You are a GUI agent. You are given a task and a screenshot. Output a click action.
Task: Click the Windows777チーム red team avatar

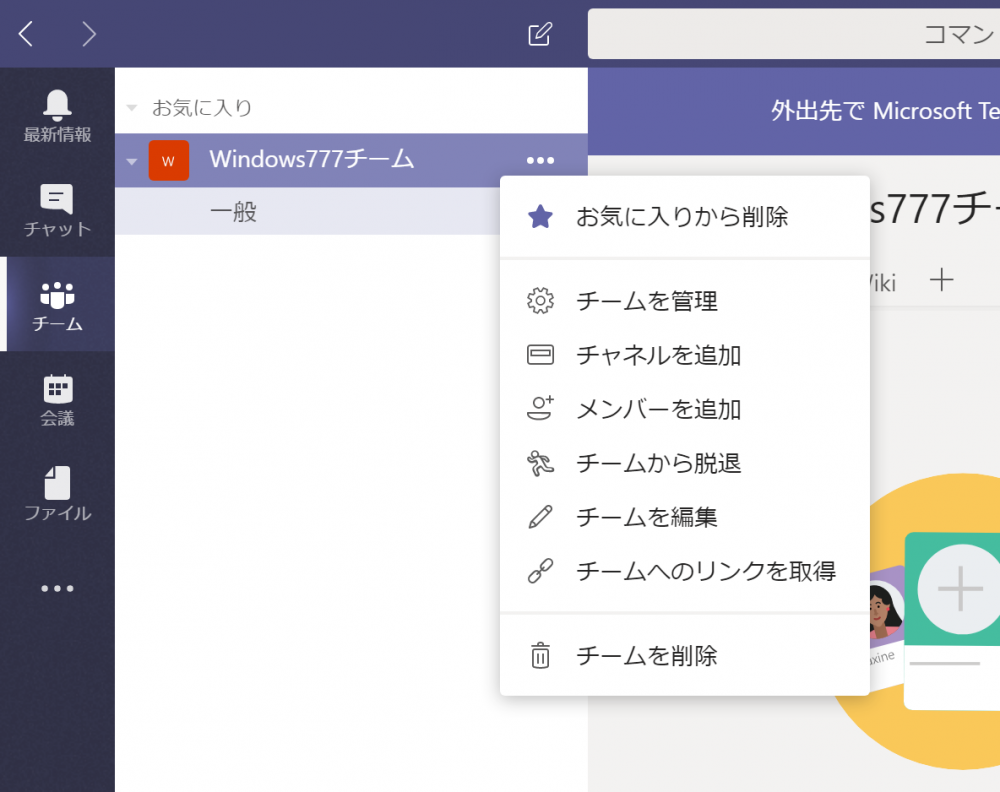point(168,160)
